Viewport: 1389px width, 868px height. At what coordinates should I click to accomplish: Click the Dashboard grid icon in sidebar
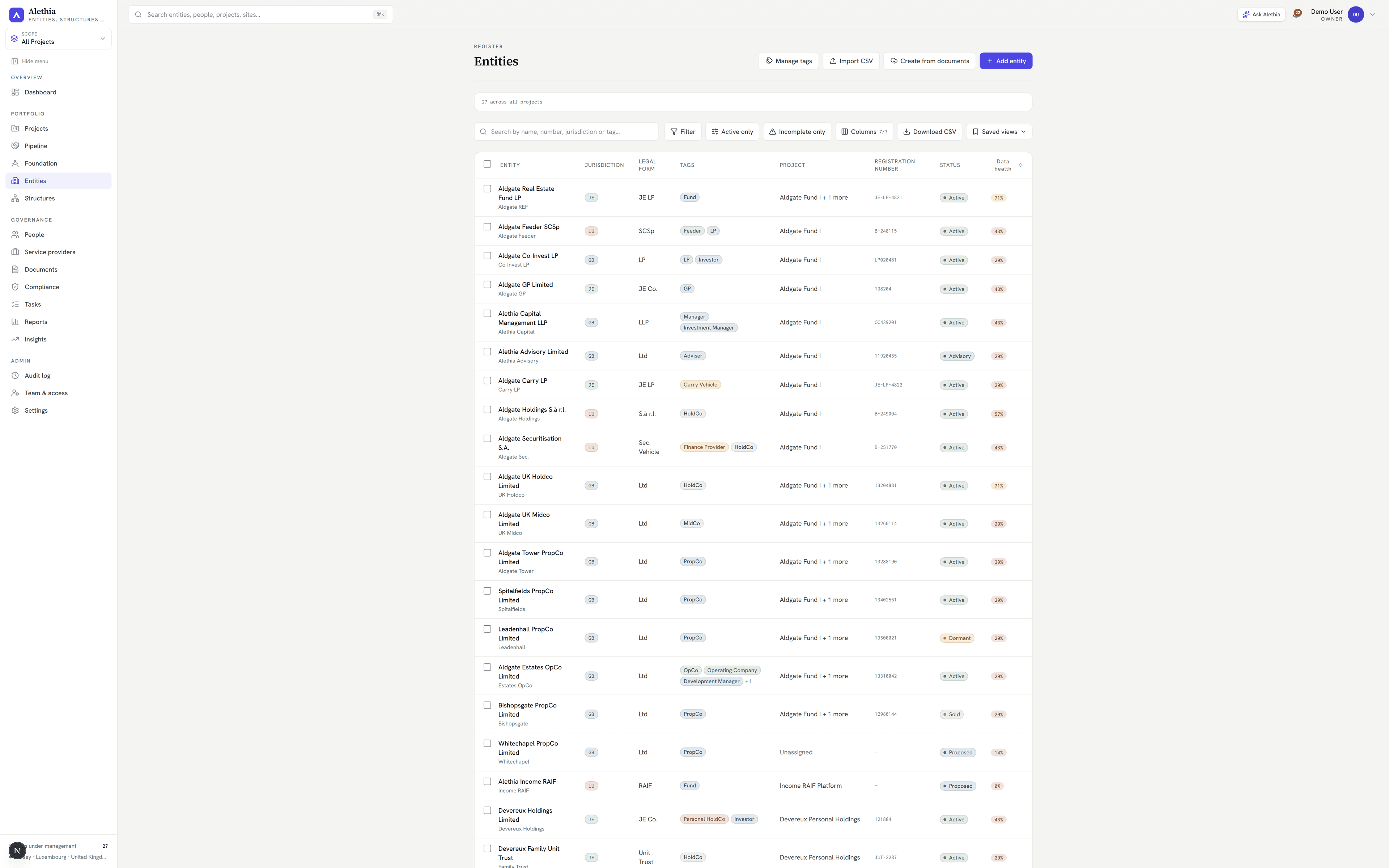[x=16, y=93]
